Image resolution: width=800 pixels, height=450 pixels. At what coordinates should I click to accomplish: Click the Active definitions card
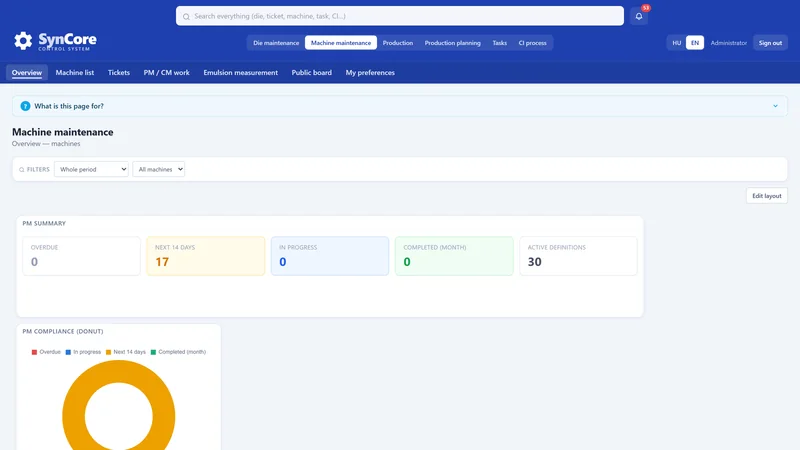tap(578, 256)
